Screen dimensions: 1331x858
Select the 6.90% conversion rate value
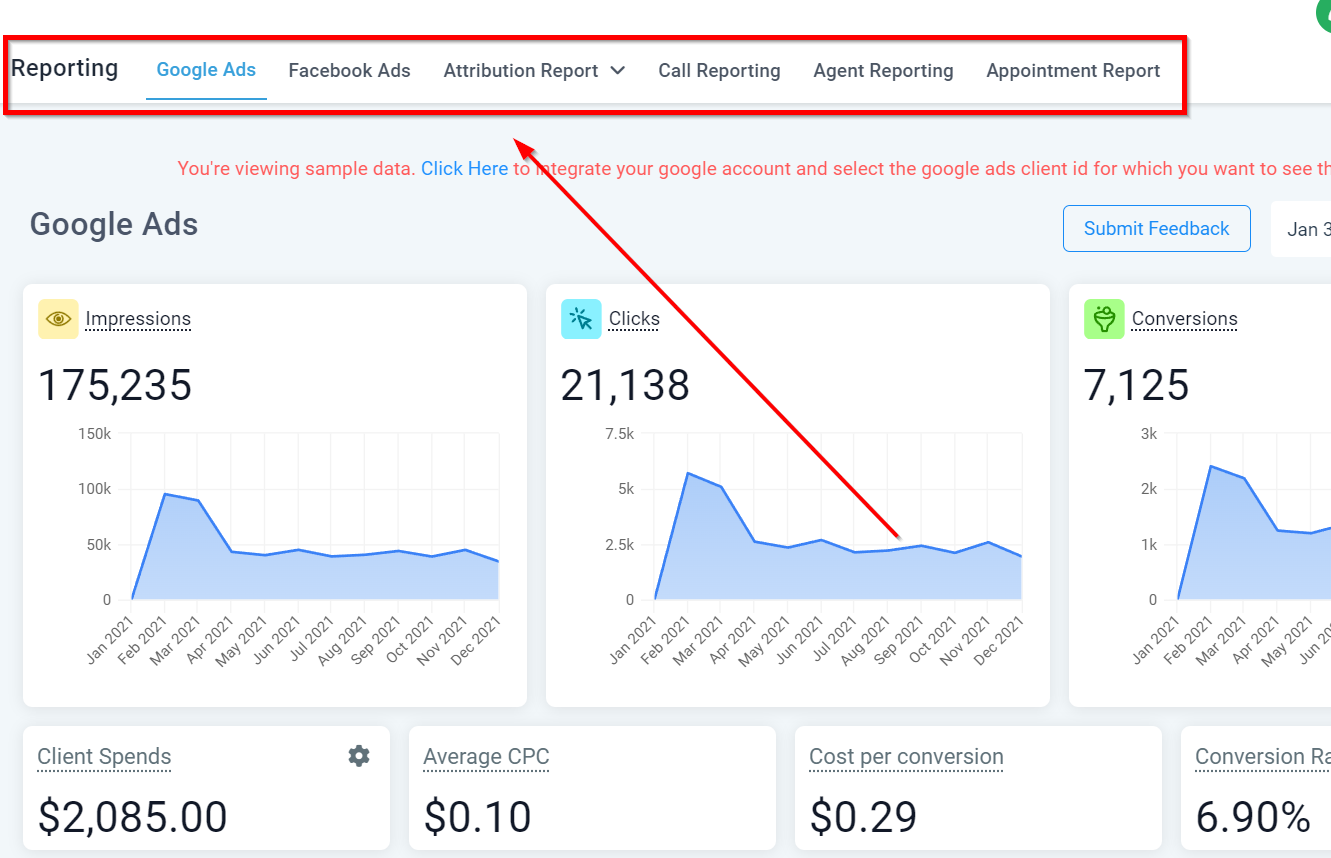[1253, 817]
